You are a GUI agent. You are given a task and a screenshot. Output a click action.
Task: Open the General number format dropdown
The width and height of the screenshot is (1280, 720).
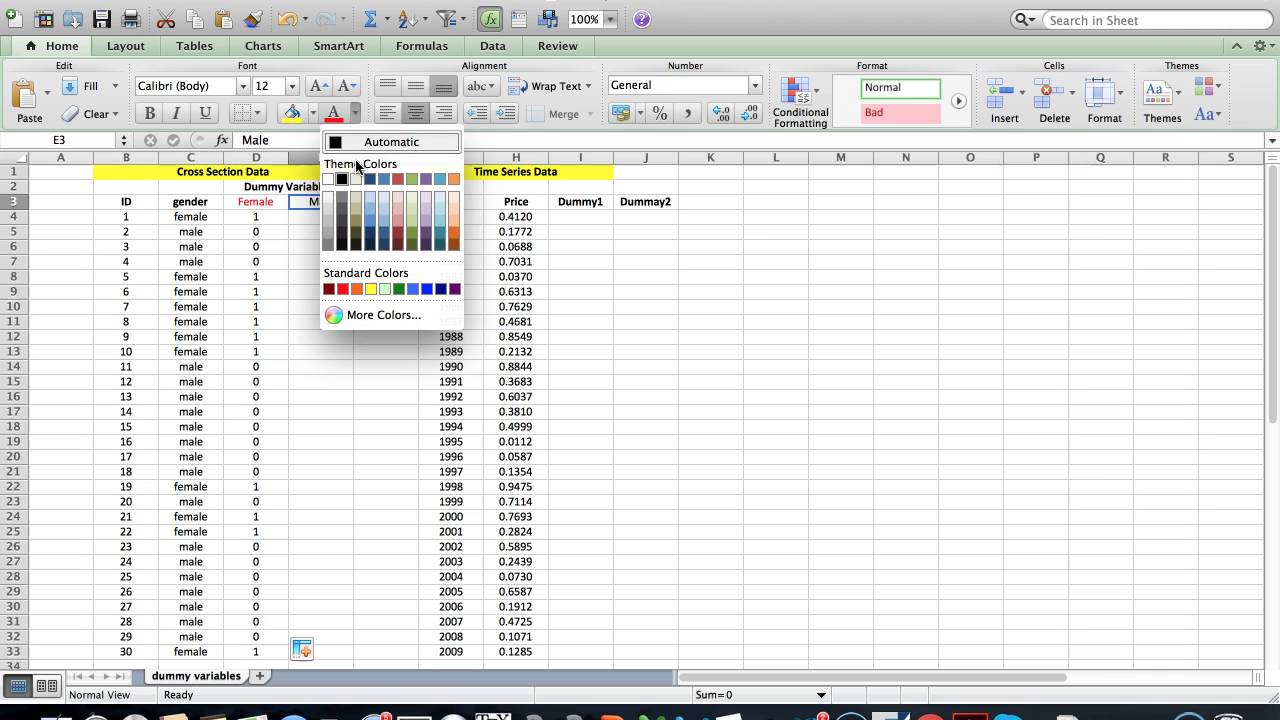click(755, 86)
